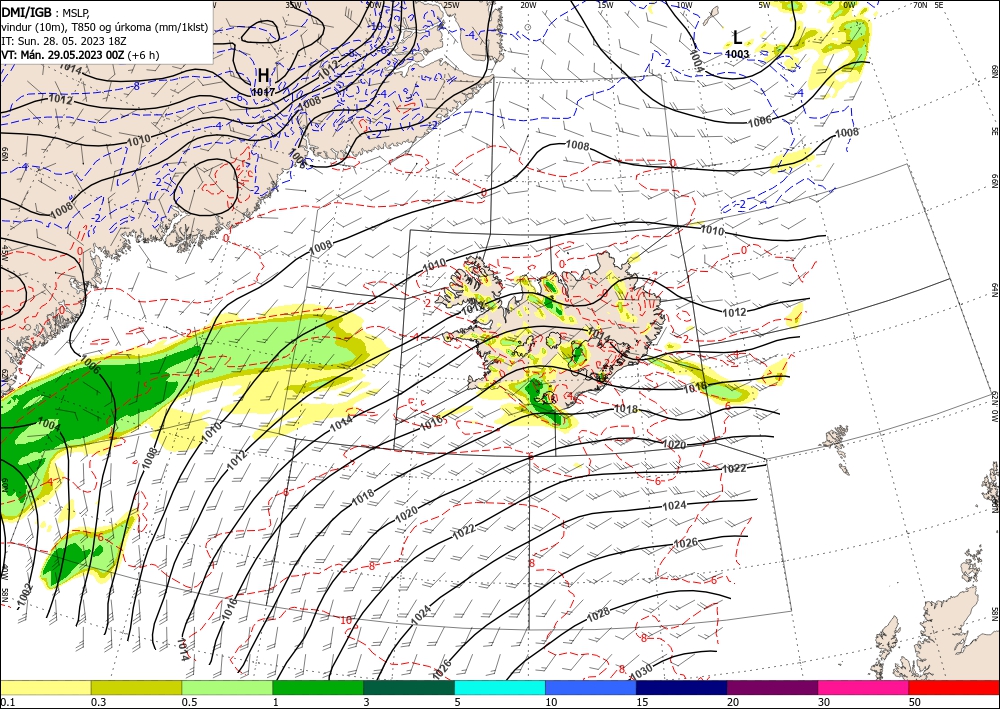Click the 1003 pressure value under L
Viewport: 1000px width, 709px height.
[x=737, y=54]
